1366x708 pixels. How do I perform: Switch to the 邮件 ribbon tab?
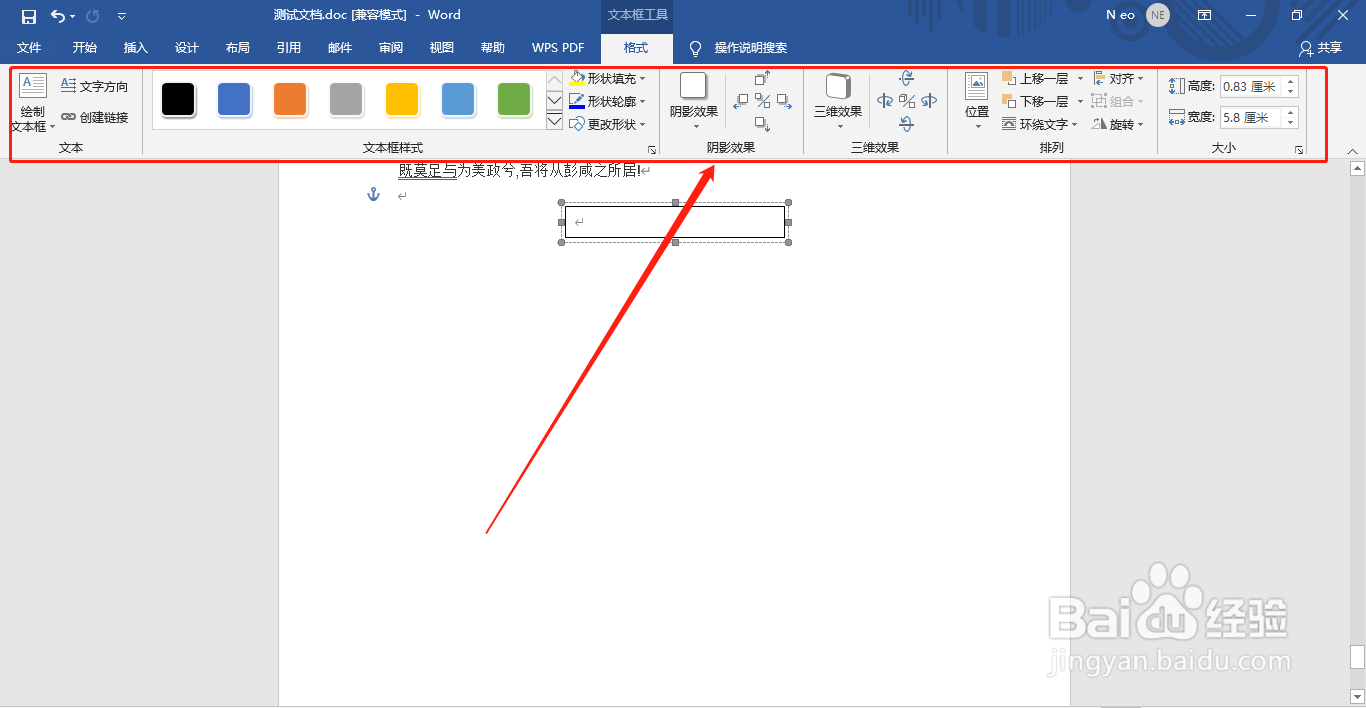point(340,48)
